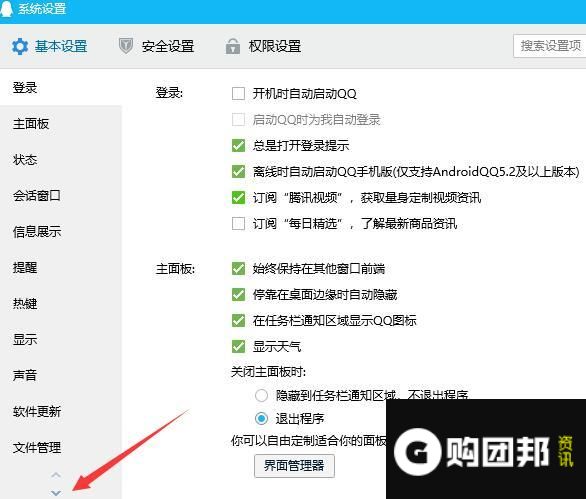Click the gear icon for 基本设置
The width and height of the screenshot is (586, 499).
pos(20,47)
